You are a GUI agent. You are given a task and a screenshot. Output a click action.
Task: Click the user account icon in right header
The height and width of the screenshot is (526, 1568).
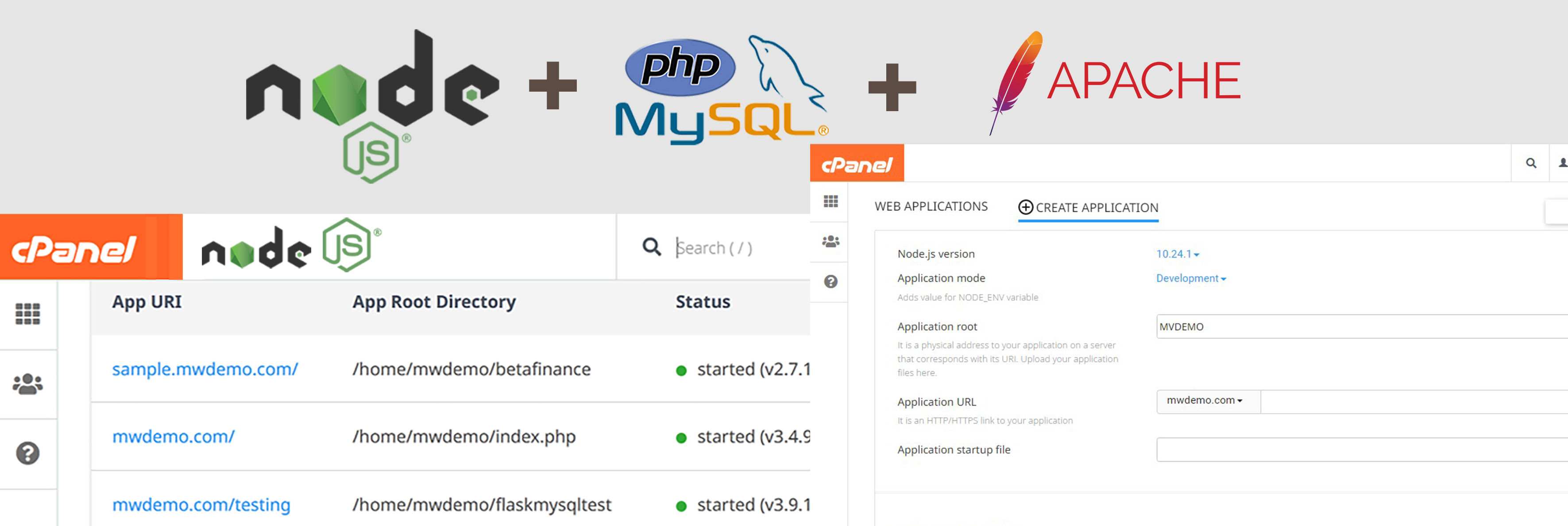[1563, 162]
